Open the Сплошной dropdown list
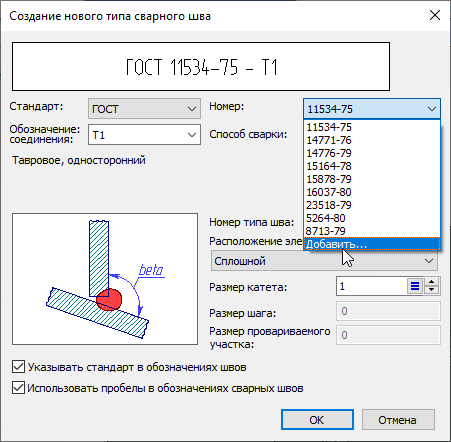The height and width of the screenshot is (442, 451). pyautogui.click(x=324, y=261)
